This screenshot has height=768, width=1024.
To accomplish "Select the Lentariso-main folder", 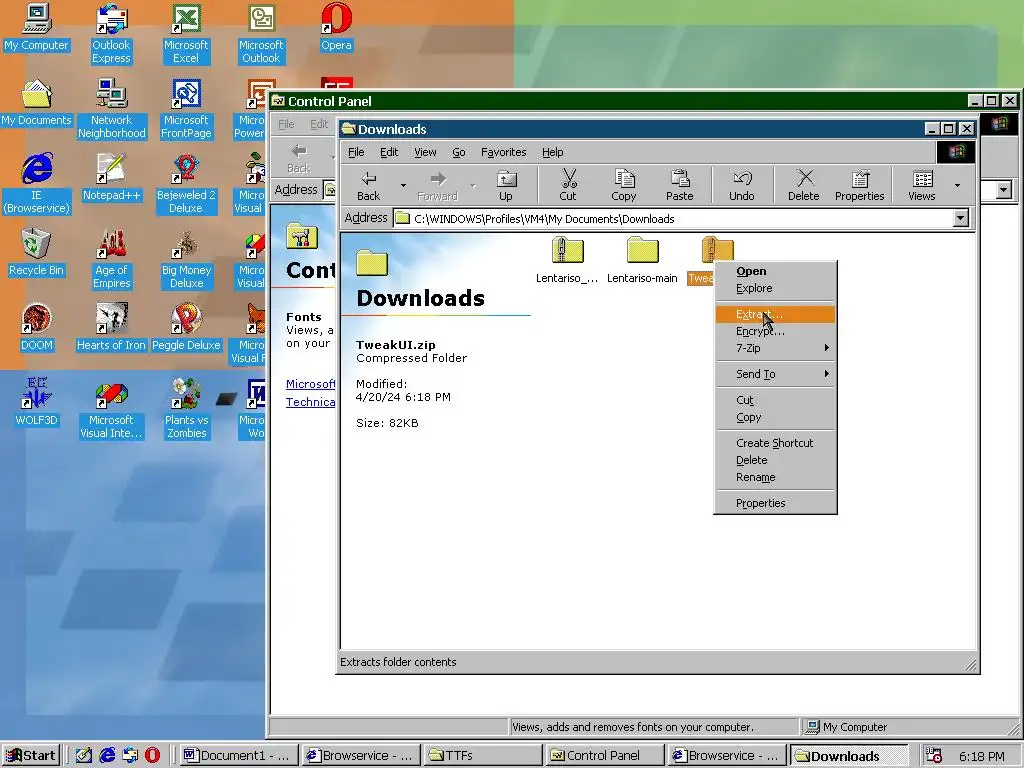I will (642, 260).
